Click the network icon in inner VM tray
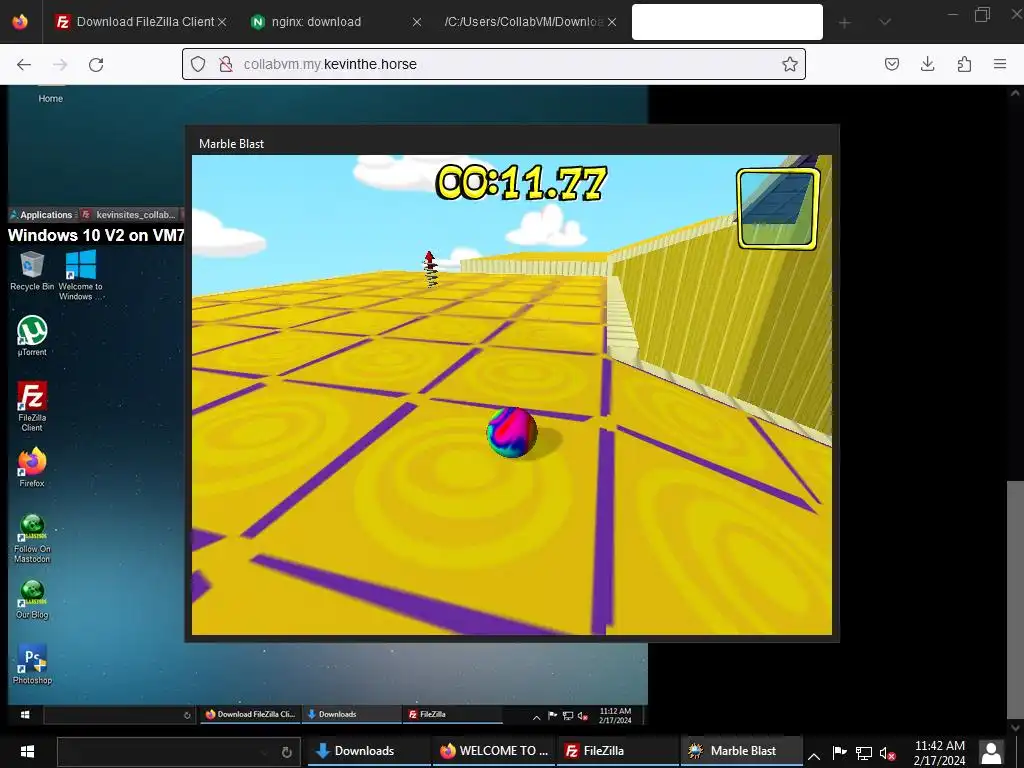 pos(568,716)
